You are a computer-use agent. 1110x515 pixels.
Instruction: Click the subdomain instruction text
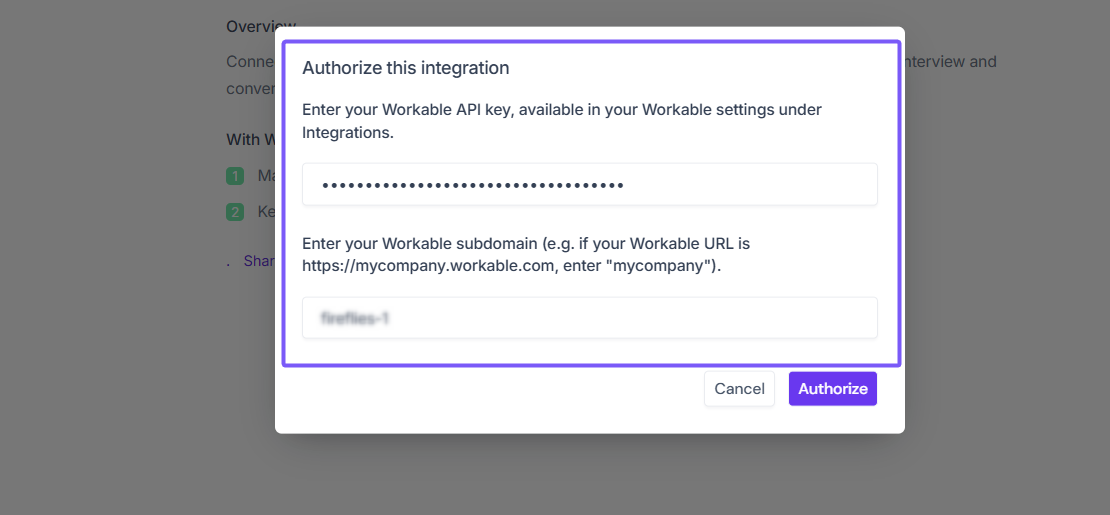(x=526, y=254)
